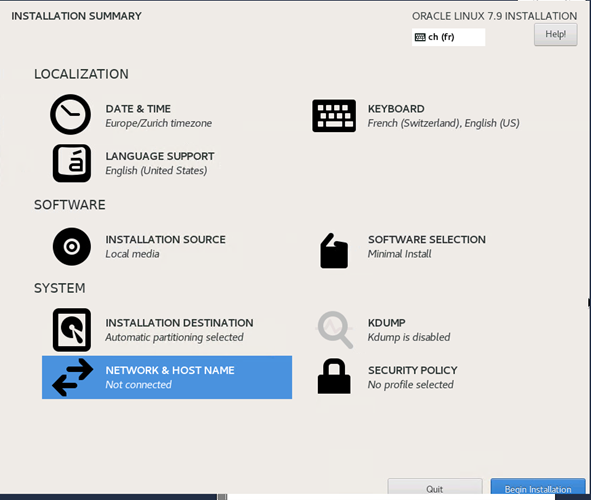Viewport: 591px width, 500px height.
Task: Click the KEYBOARD heading
Action: tap(396, 109)
